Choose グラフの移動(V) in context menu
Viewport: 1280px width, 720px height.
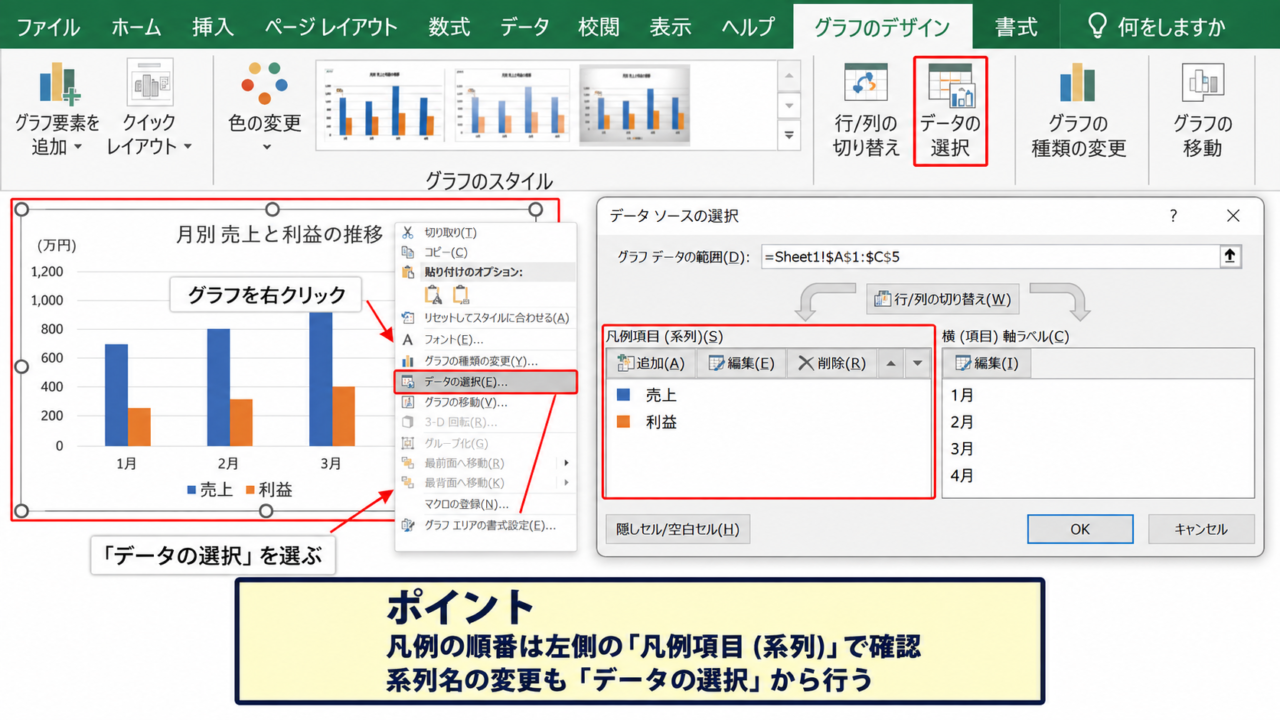click(x=487, y=402)
